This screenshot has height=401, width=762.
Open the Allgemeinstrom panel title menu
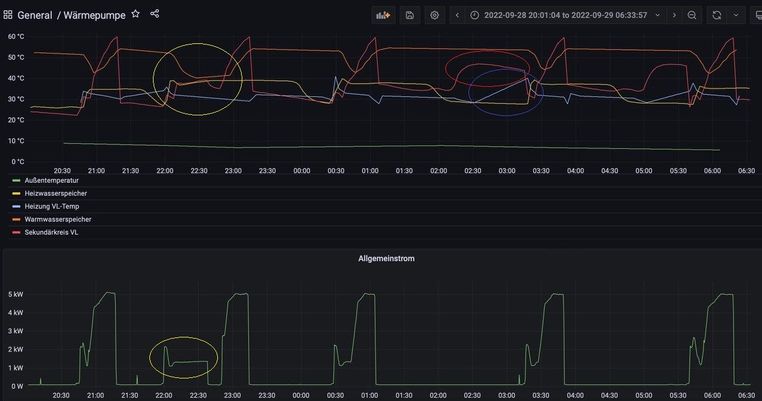coord(386,258)
